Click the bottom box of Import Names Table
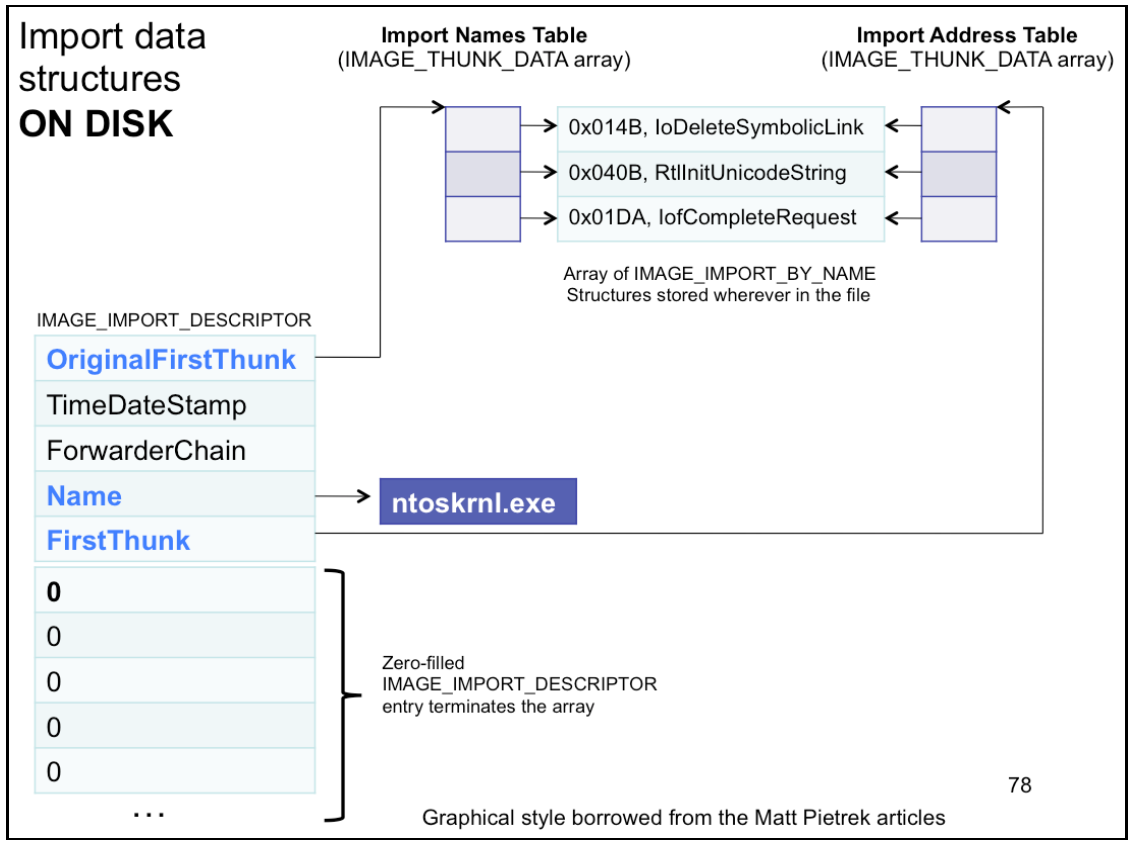Viewport: 1131px width, 845px height. tap(482, 219)
